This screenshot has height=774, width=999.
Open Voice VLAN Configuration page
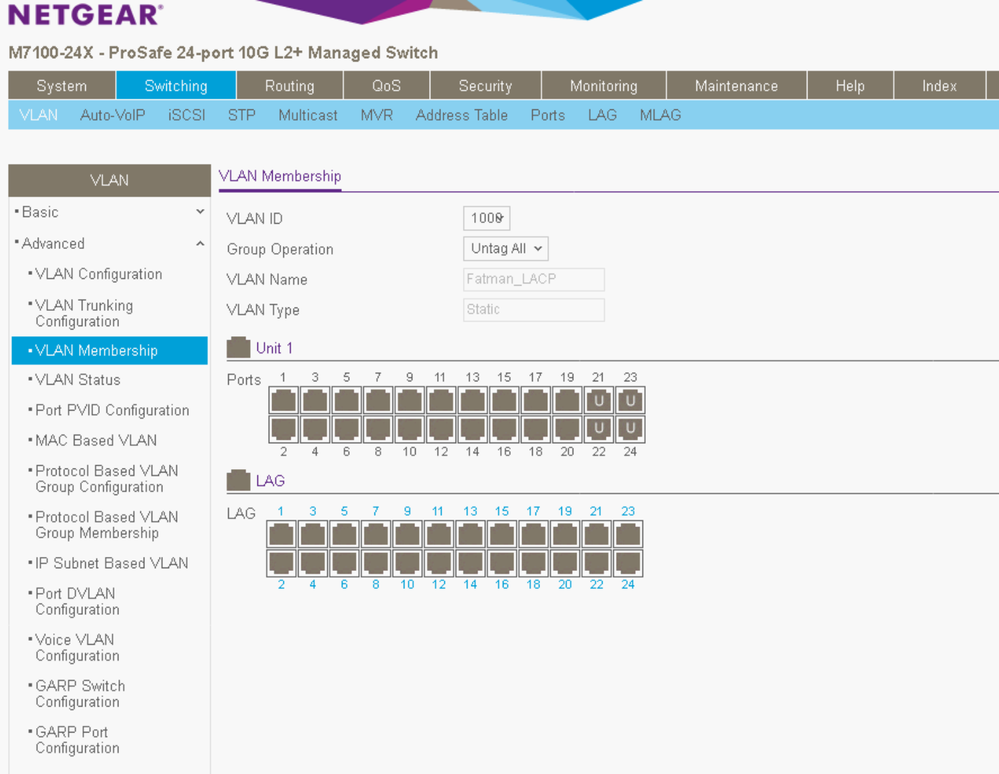pyautogui.click(x=77, y=647)
